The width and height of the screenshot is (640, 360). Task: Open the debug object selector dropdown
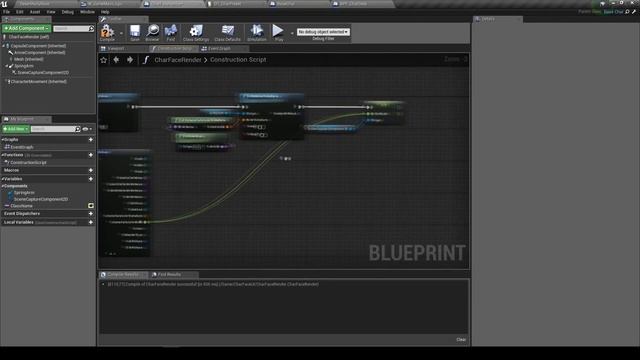(x=323, y=32)
